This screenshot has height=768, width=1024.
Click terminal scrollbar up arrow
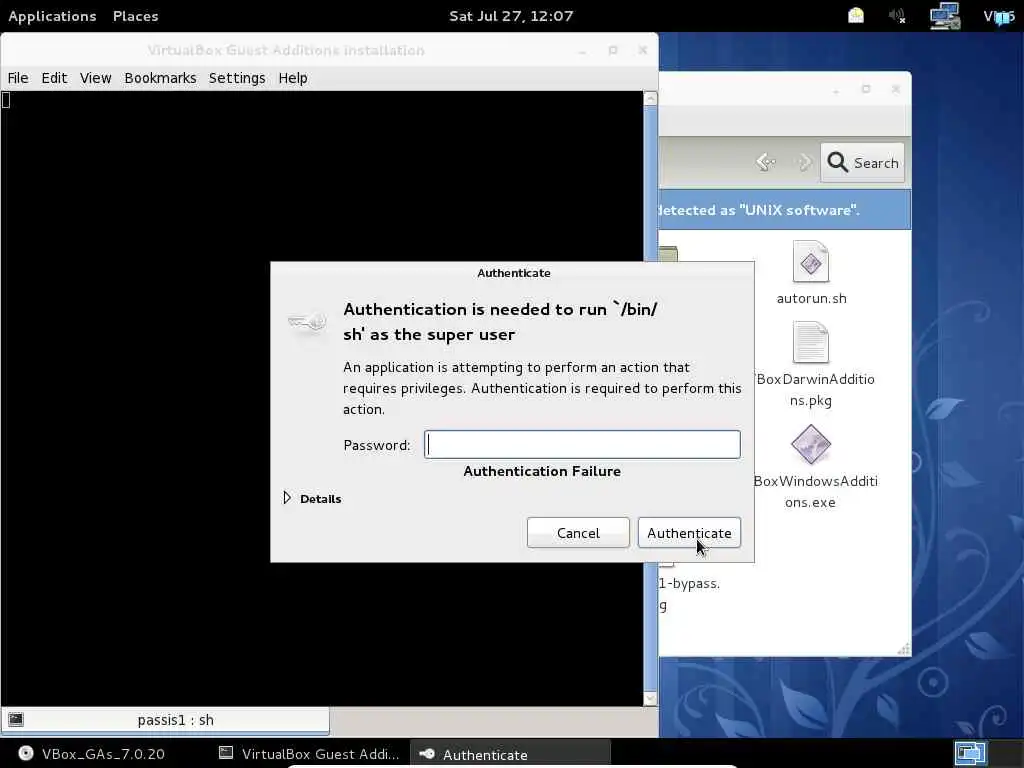(650, 99)
